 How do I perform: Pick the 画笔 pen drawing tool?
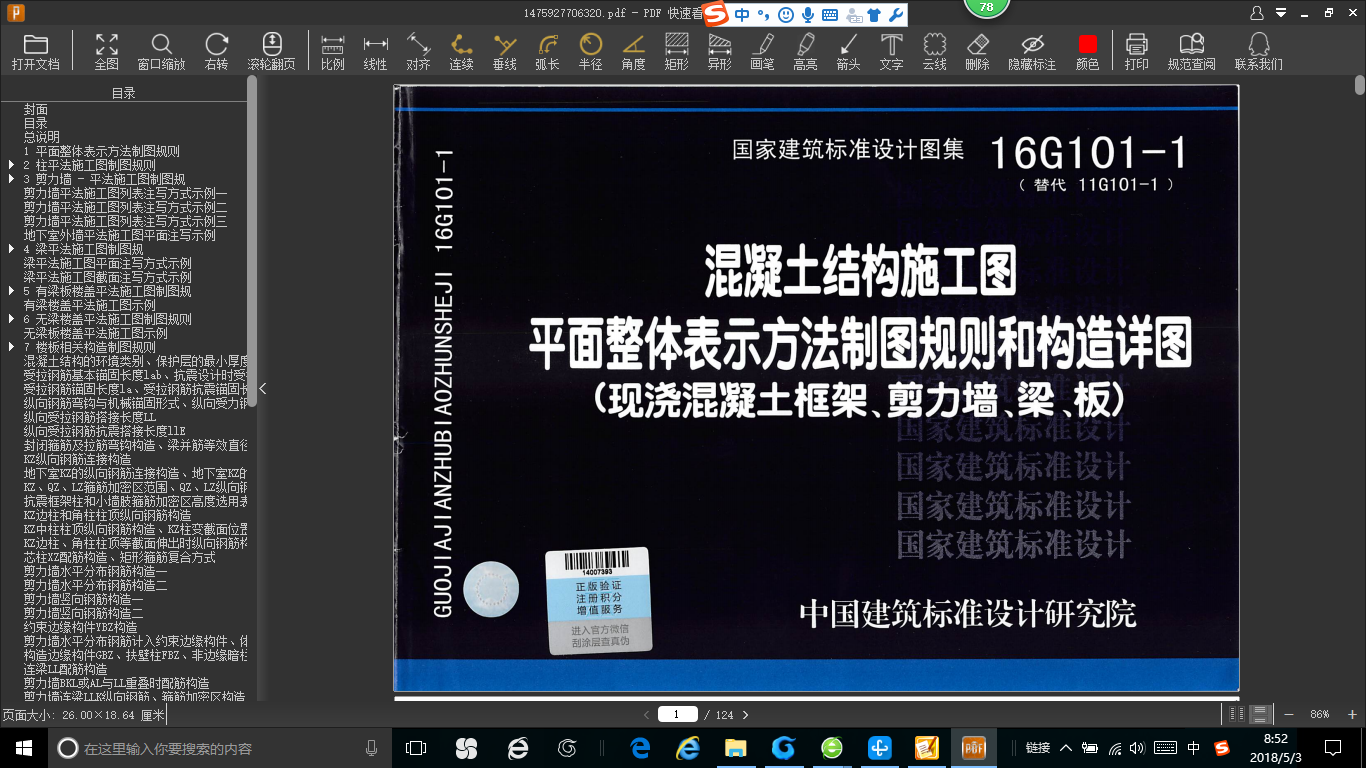point(761,50)
